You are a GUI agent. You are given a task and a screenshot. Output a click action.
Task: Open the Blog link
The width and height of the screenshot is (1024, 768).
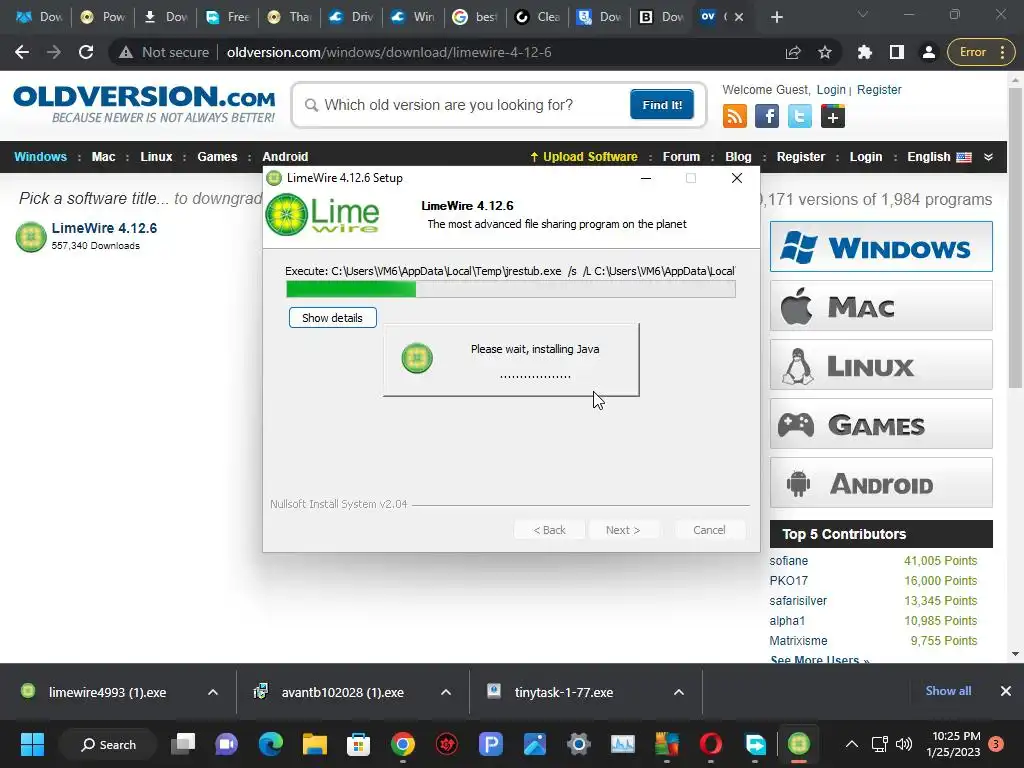(738, 157)
